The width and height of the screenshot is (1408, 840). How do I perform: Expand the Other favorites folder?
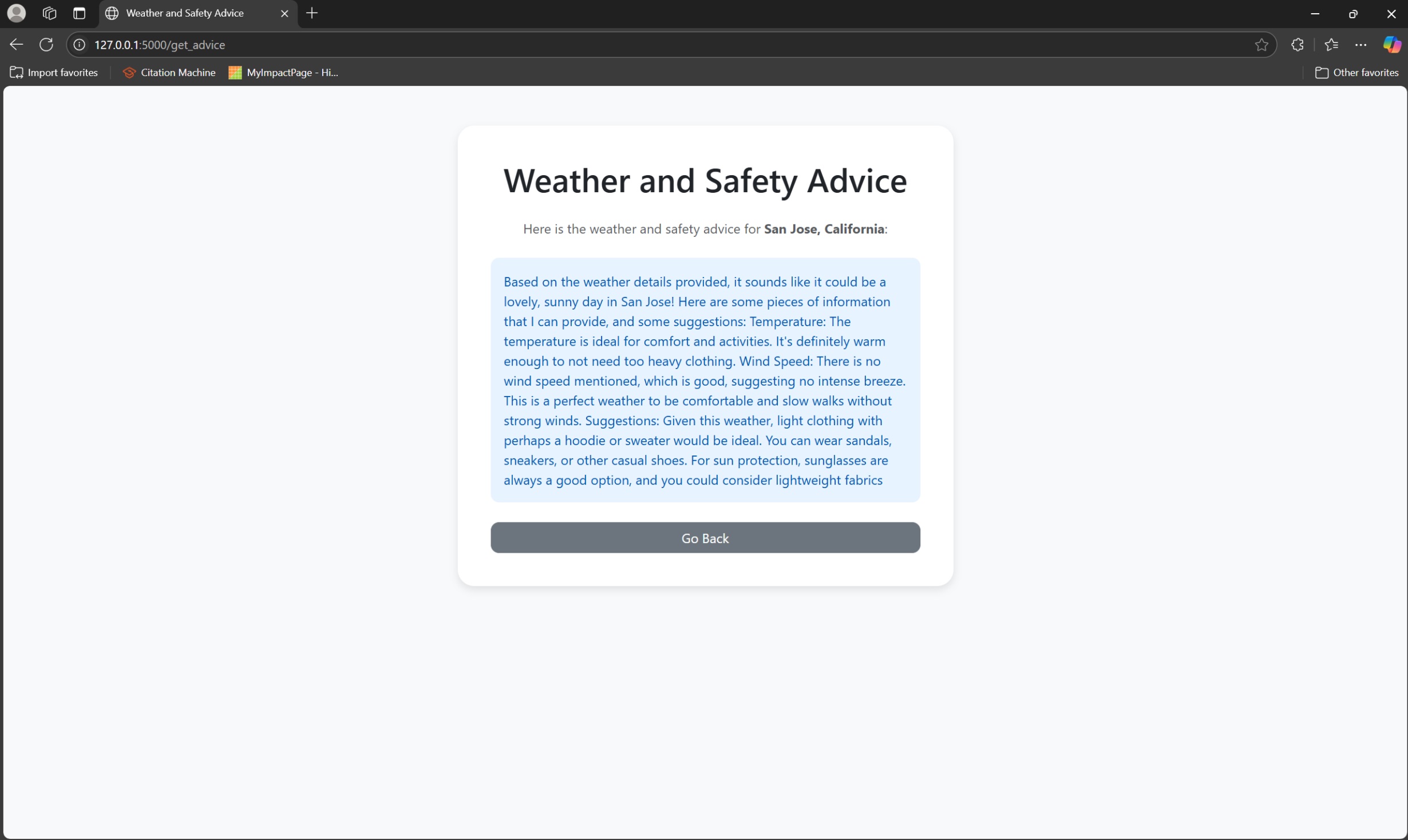pyautogui.click(x=1356, y=73)
